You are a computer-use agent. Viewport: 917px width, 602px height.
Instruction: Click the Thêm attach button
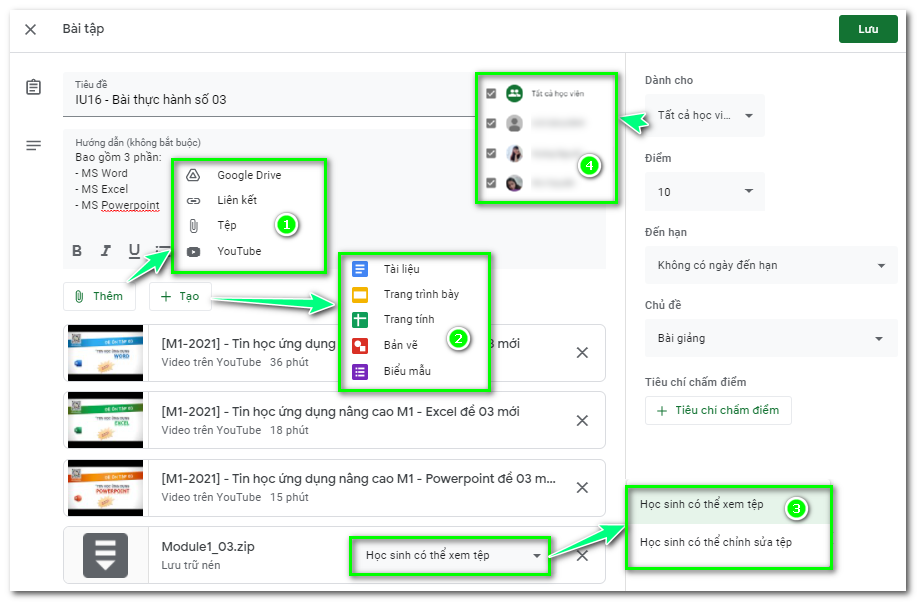pos(99,296)
